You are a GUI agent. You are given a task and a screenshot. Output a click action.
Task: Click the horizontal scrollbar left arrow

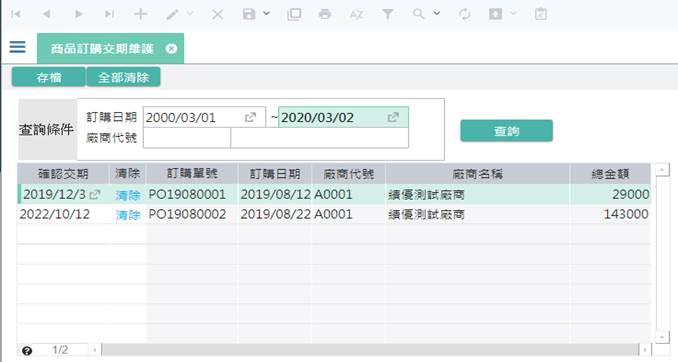[95, 349]
